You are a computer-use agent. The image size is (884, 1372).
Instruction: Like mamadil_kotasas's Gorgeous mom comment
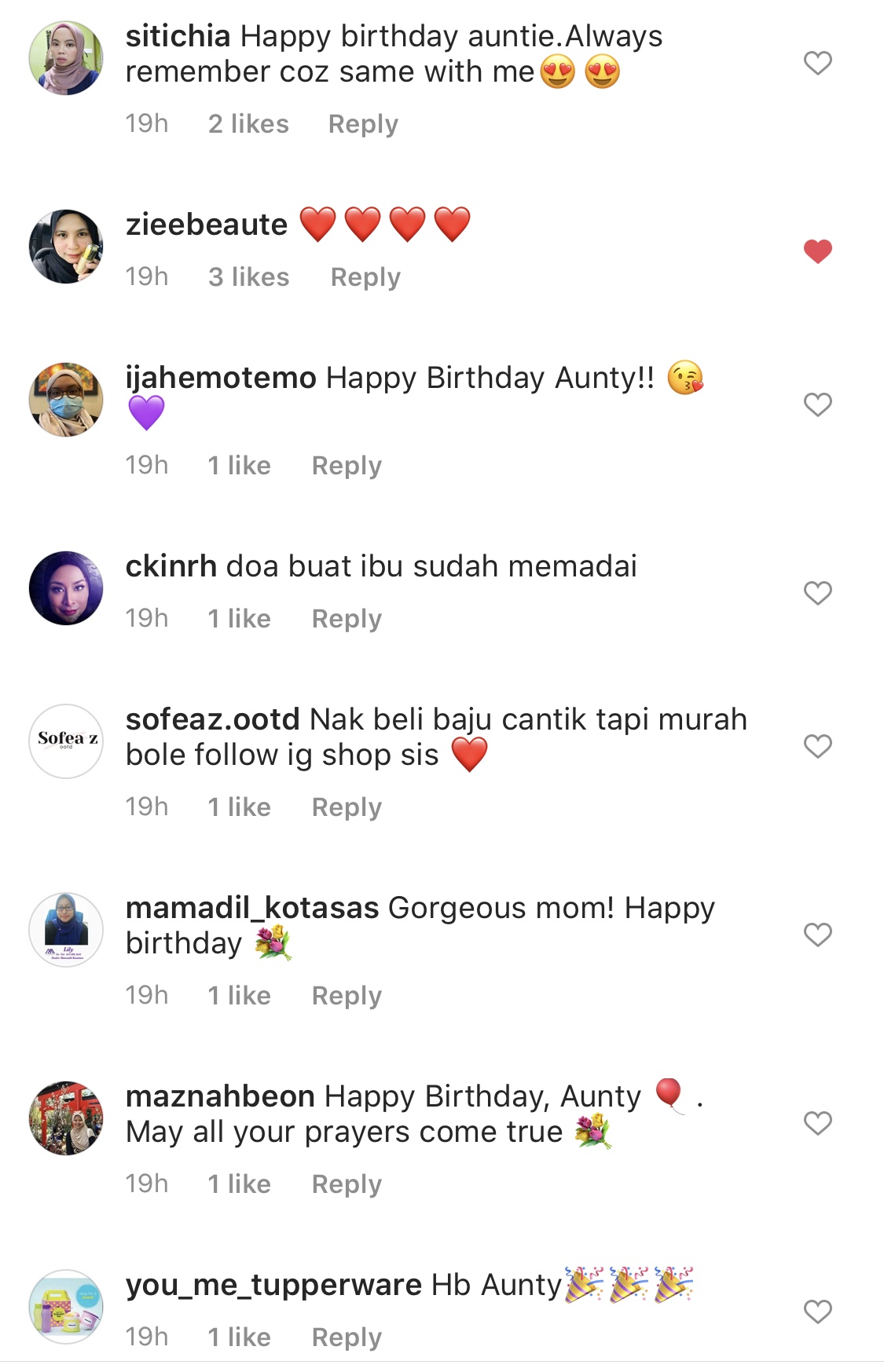pyautogui.click(x=817, y=935)
